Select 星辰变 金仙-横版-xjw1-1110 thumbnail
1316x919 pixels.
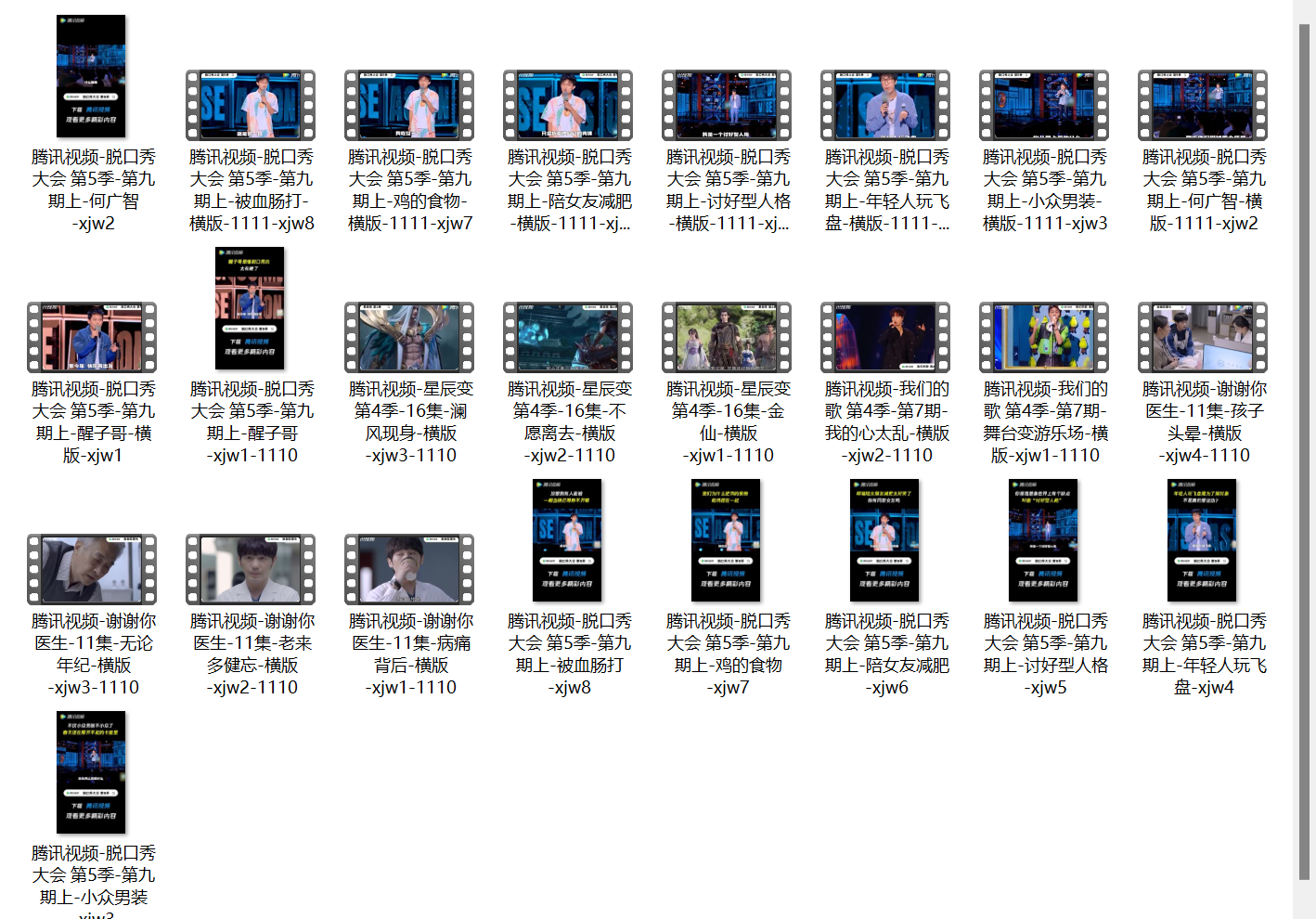[x=727, y=337]
